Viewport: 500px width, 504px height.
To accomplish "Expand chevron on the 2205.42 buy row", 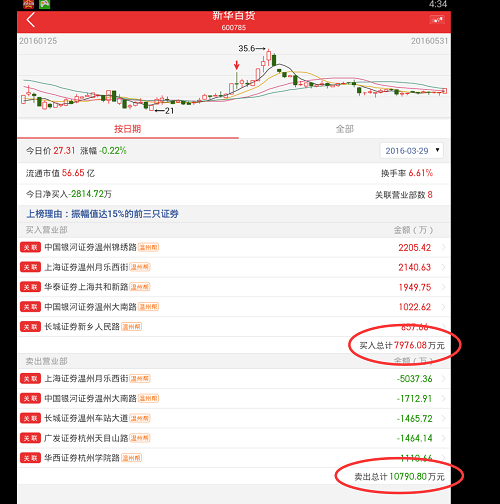I will 444,247.
